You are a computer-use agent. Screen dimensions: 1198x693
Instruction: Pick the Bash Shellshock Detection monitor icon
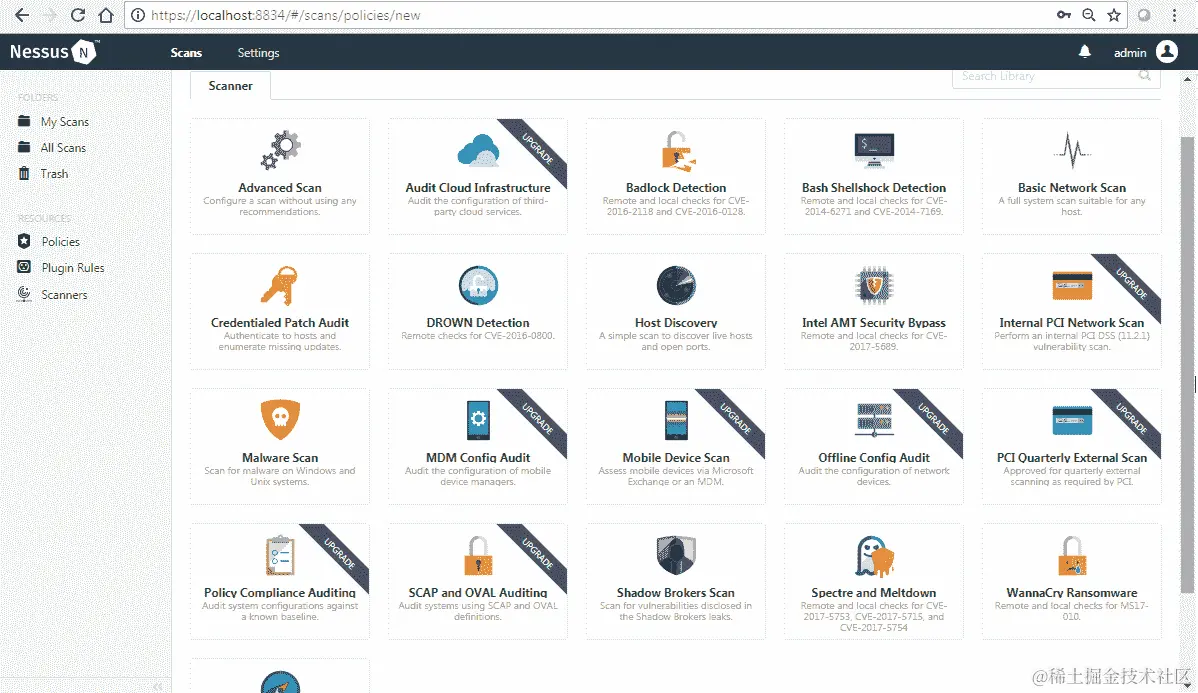pos(874,151)
